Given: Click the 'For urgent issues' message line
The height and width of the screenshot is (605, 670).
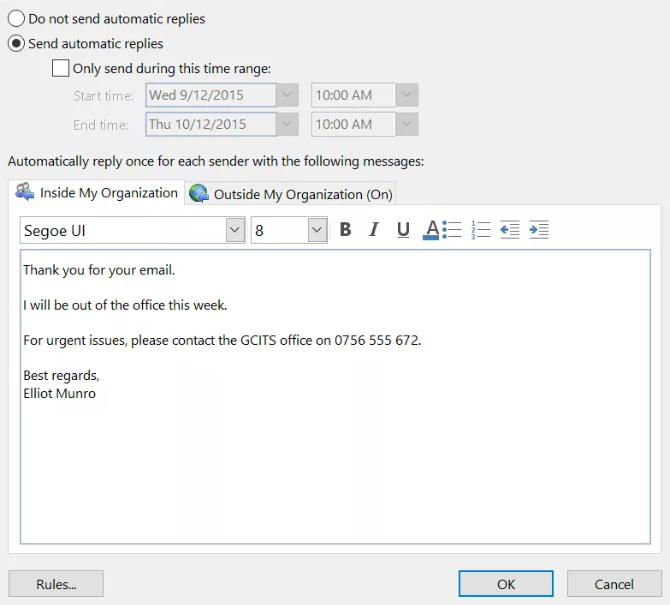Looking at the screenshot, I should 222,341.
